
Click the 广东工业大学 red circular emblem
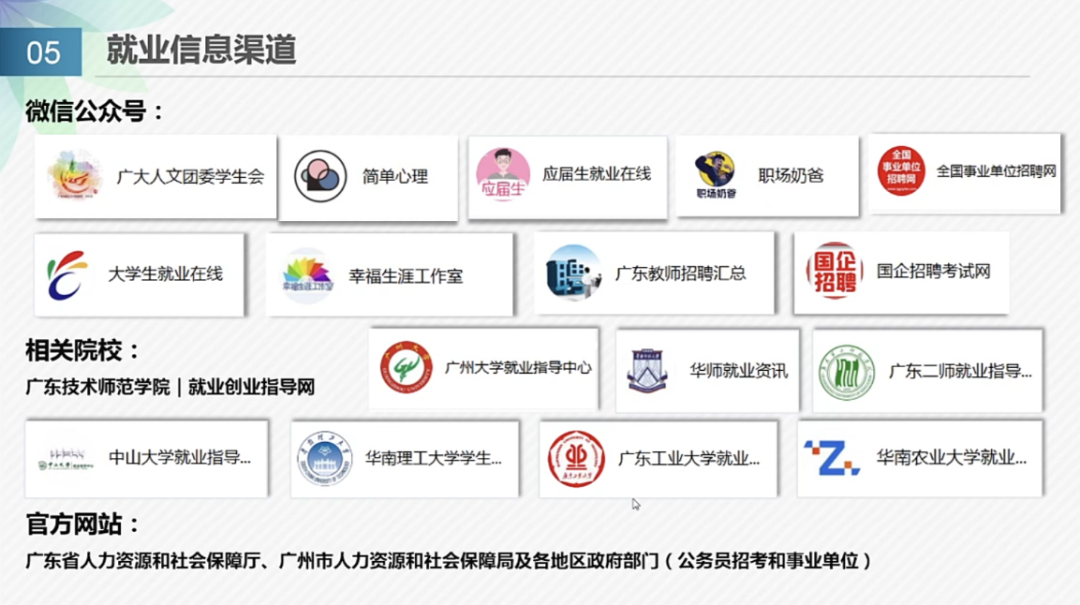pos(576,459)
